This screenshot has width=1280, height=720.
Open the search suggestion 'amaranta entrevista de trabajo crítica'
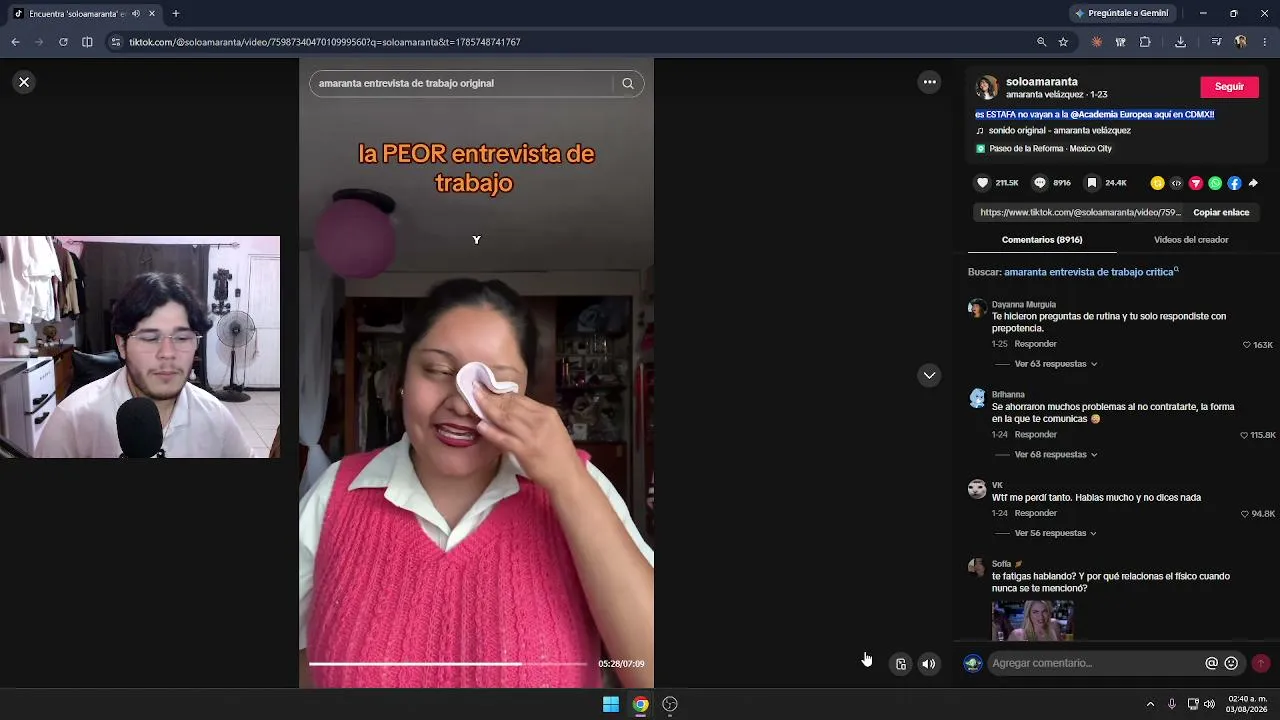pos(1091,272)
